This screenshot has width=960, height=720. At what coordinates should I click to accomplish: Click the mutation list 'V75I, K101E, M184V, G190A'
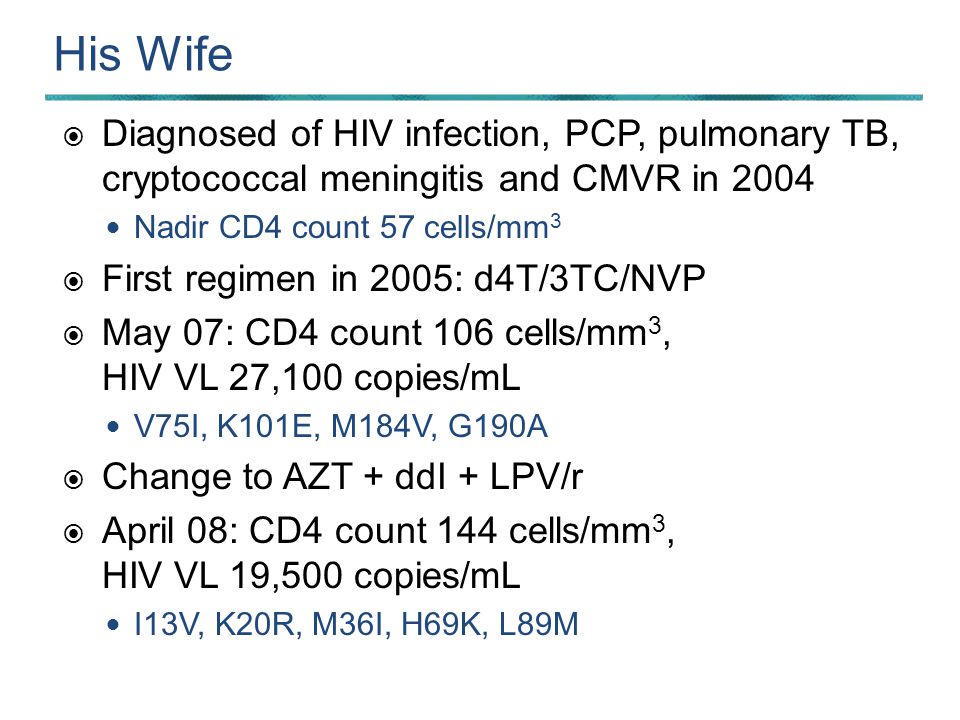pyautogui.click(x=340, y=426)
